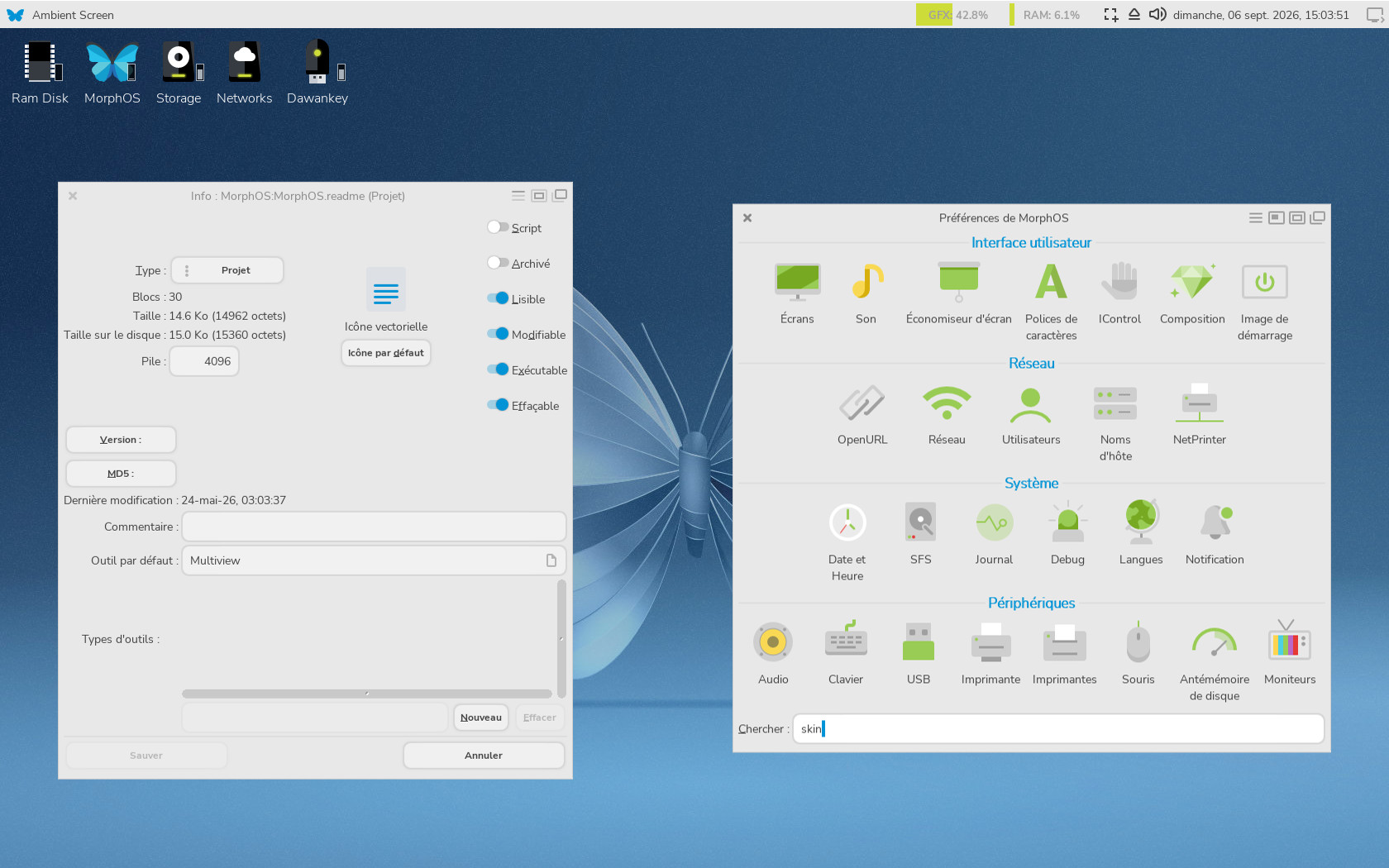The height and width of the screenshot is (868, 1389).
Task: Open the menu icon in Préférences titlebar
Action: pos(1255,218)
